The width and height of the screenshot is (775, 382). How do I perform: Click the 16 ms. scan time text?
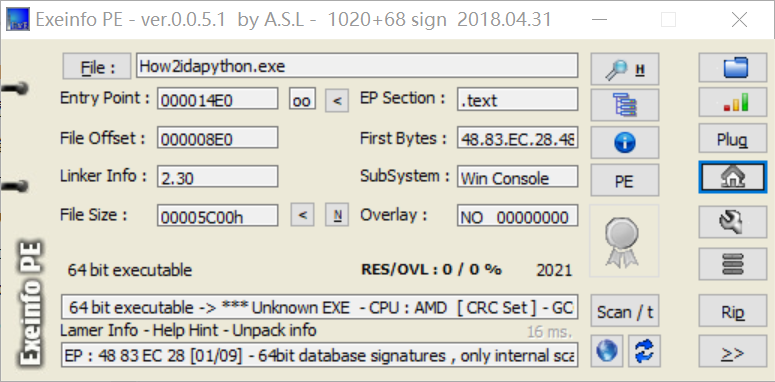click(549, 332)
